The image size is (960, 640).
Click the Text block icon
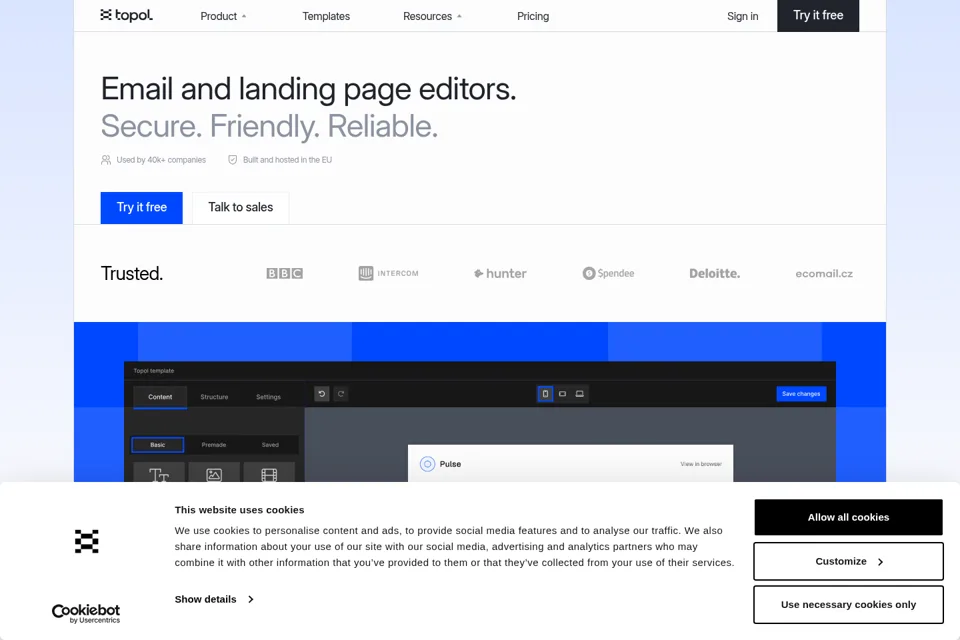coord(159,473)
